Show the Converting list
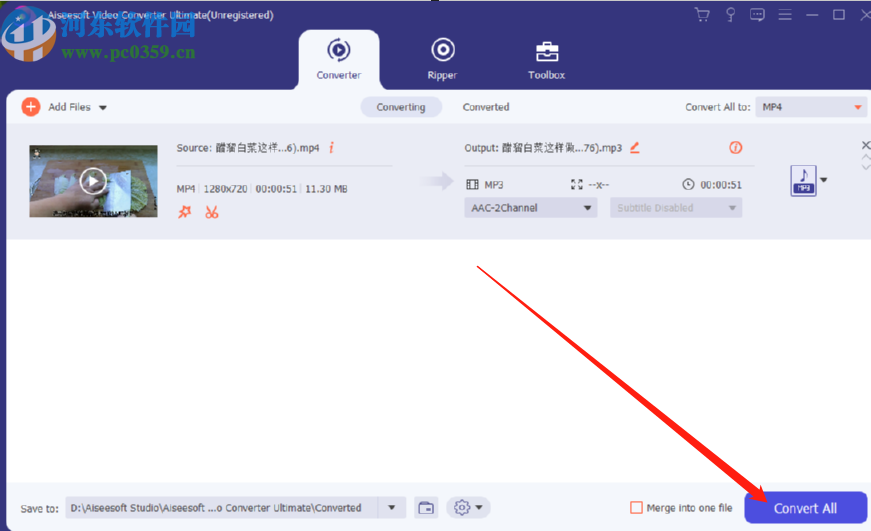The image size is (871, 531). click(401, 107)
